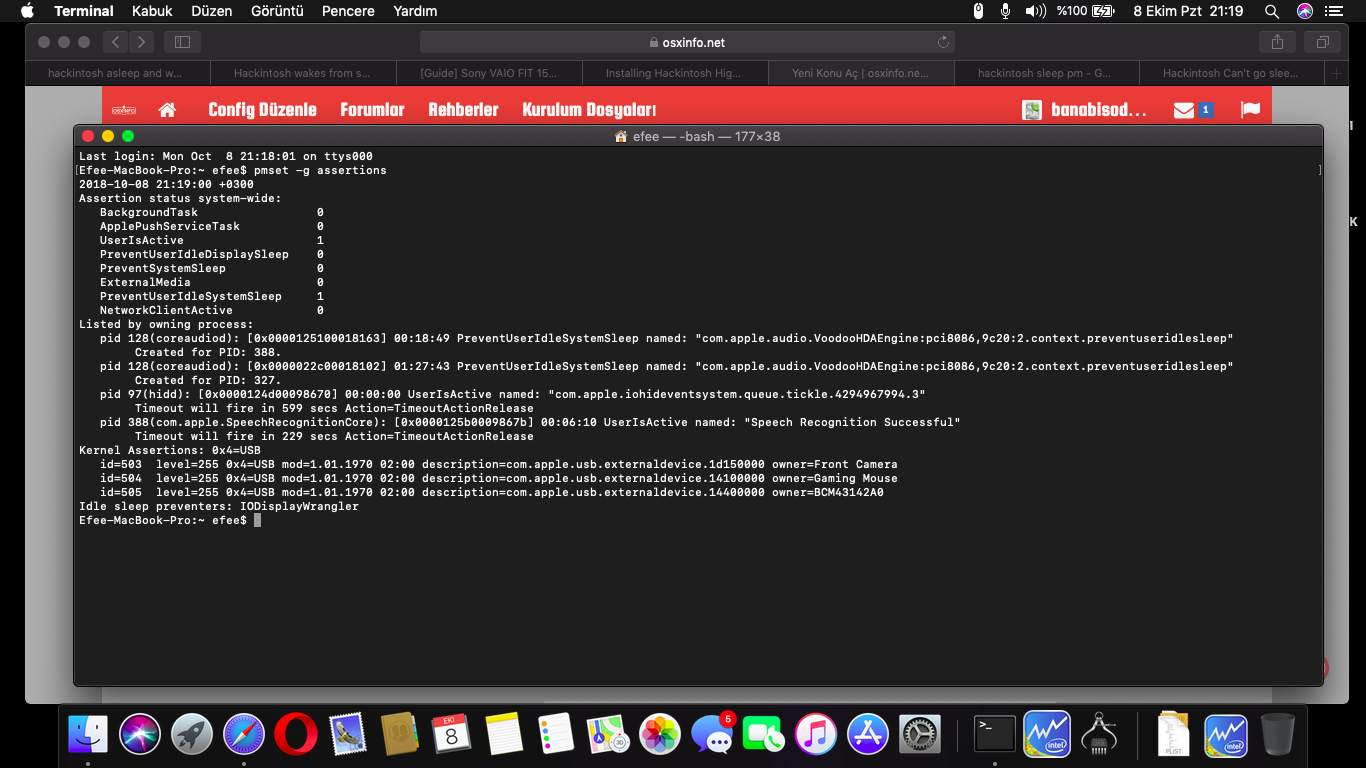Viewport: 1366px width, 768px height.
Task: Click the Safari address bar
Action: [686, 42]
